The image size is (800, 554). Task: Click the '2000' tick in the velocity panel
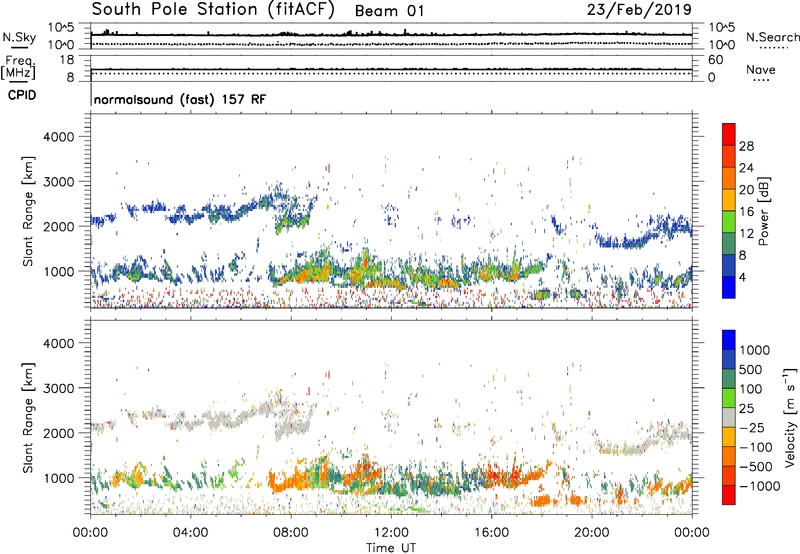tap(59, 433)
